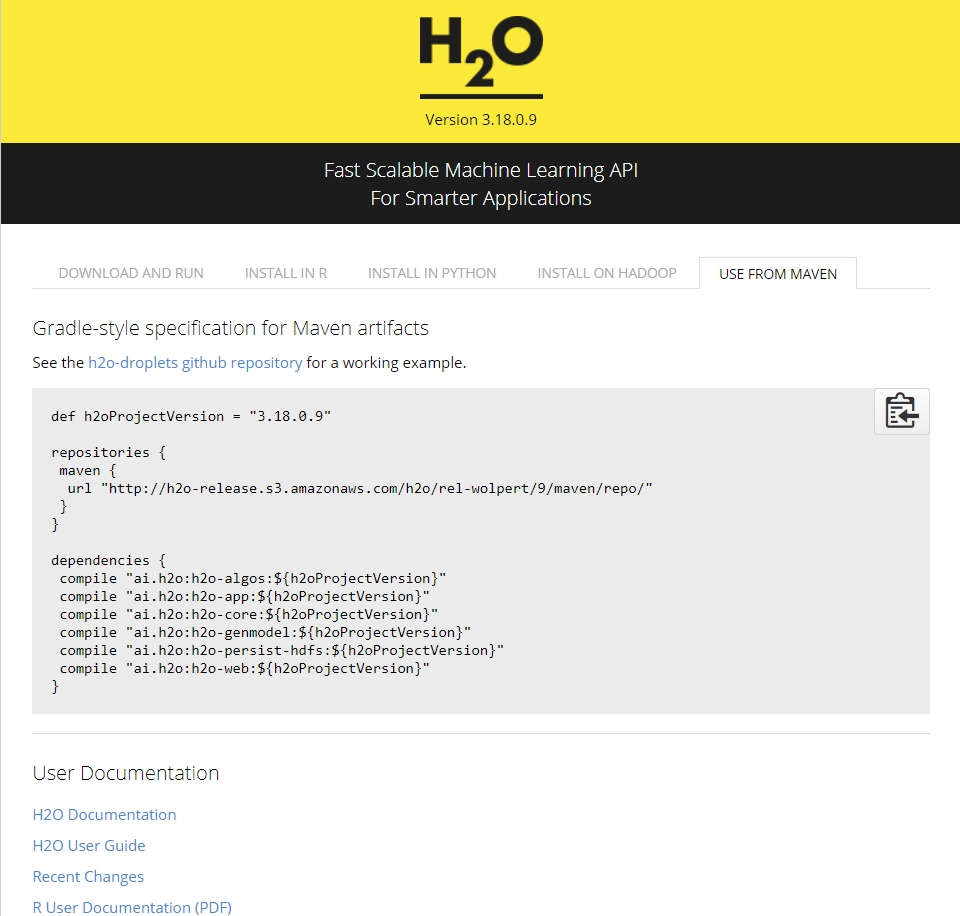Switch to Install in R tab
This screenshot has height=916, width=960.
286,273
